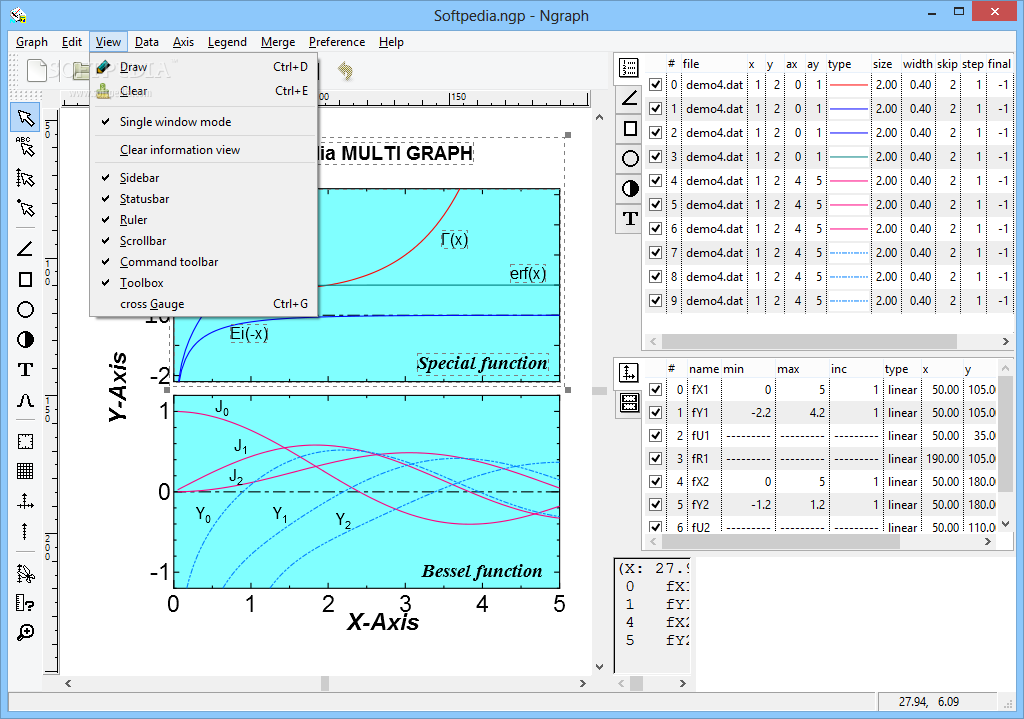Screen dimensions: 1024x719
Task: Select the line drawing tool in toolbox
Action: click(25, 249)
